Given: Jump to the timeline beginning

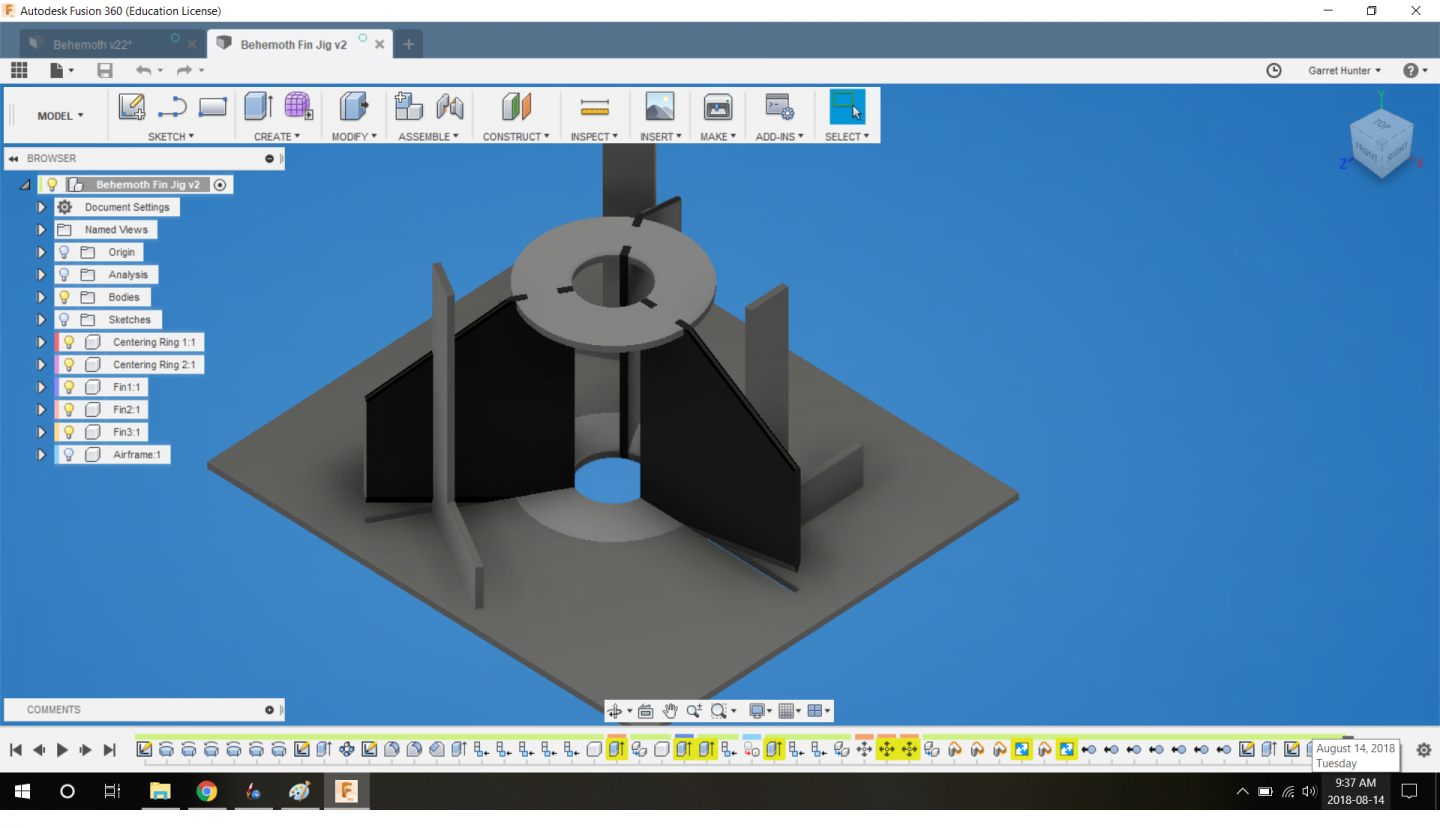Looking at the screenshot, I should [x=16, y=750].
